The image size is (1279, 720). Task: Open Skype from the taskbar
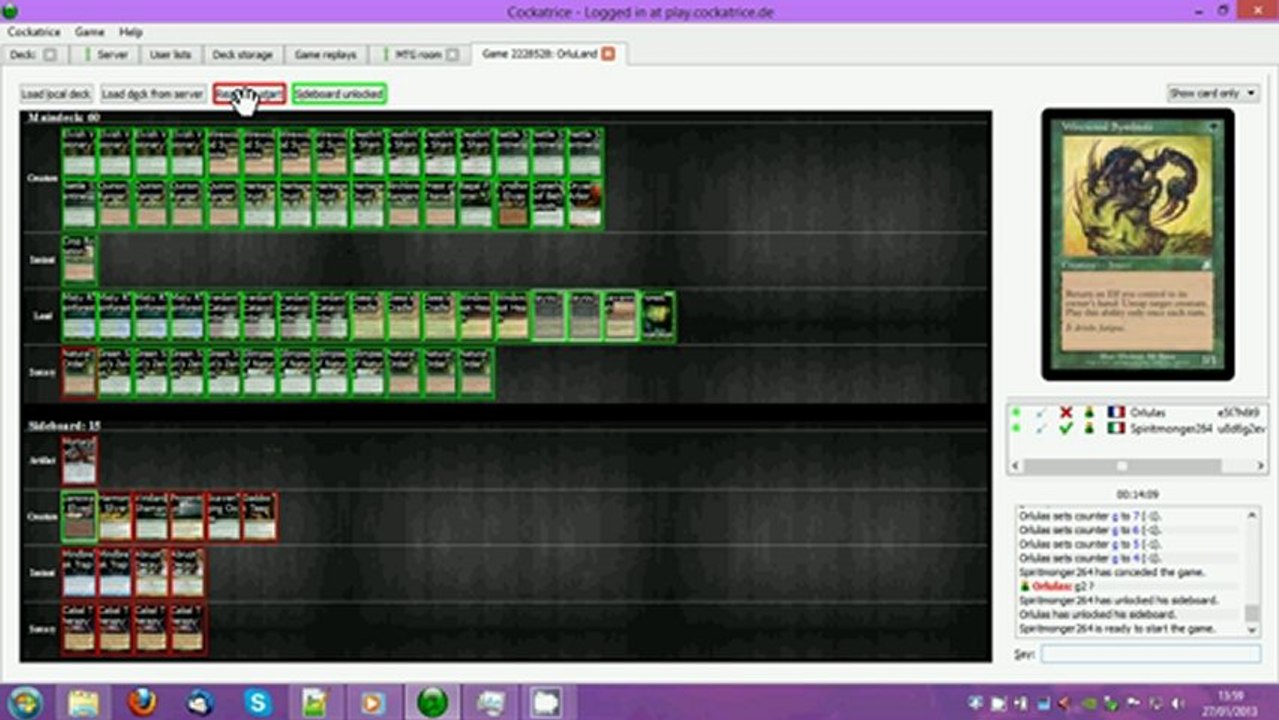tap(258, 703)
